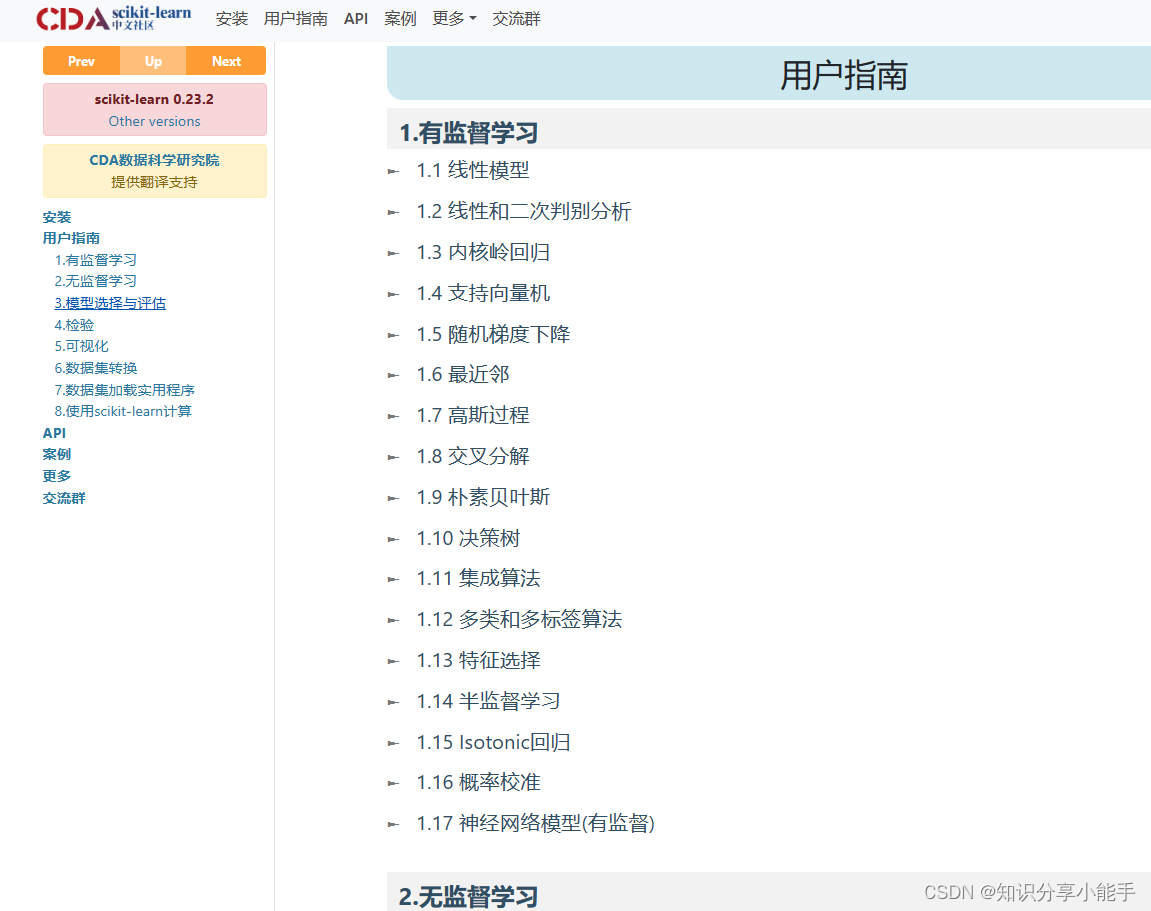Expand the 1.17 神经网络模型(有监督) section arrow
The image size is (1151, 911).
click(391, 823)
